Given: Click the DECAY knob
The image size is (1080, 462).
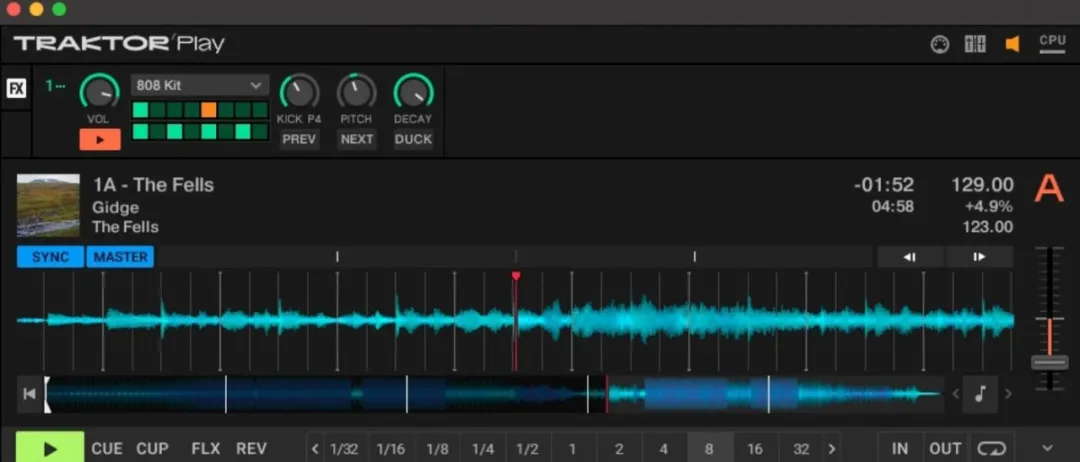Looking at the screenshot, I should (413, 91).
